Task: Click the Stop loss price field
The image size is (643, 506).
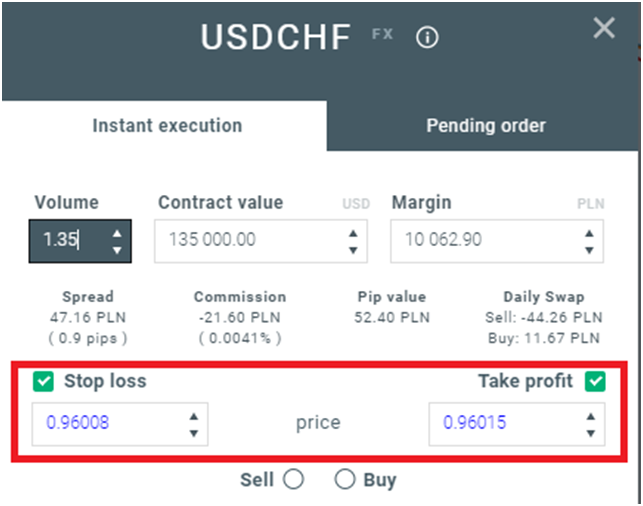Action: [x=105, y=423]
